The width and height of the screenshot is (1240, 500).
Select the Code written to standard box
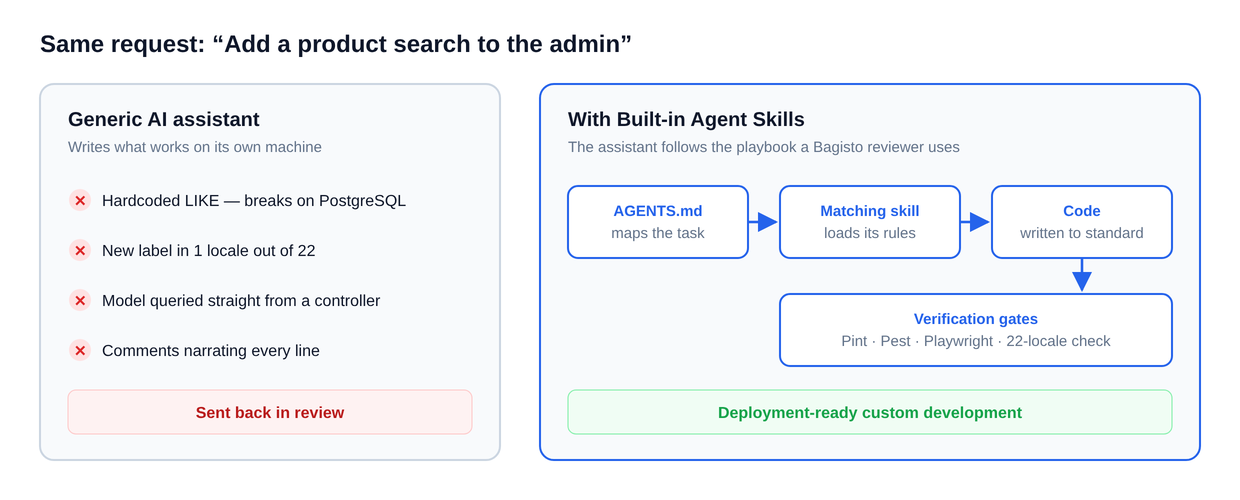(x=1082, y=222)
